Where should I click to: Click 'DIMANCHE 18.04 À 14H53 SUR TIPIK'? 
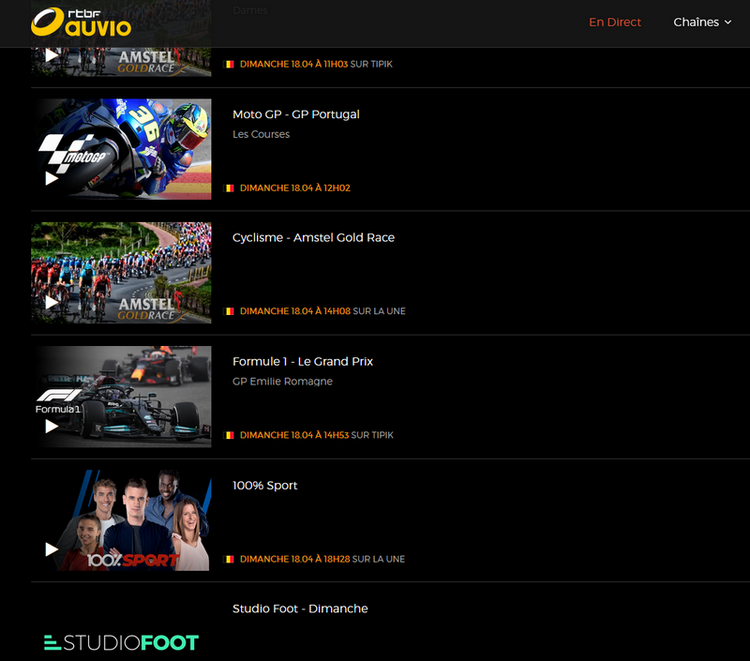pos(317,435)
